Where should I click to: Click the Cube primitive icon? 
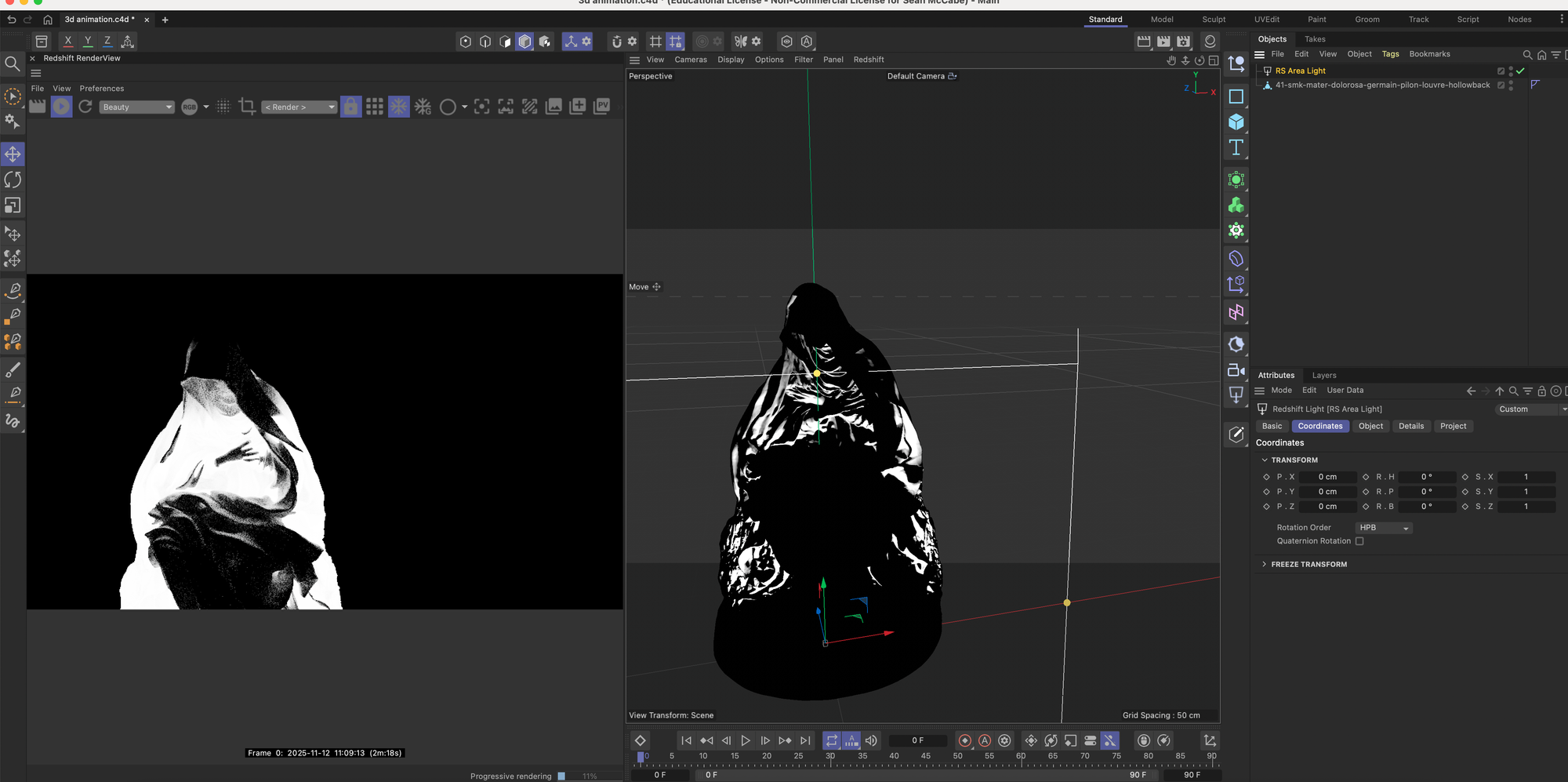pyautogui.click(x=1236, y=122)
